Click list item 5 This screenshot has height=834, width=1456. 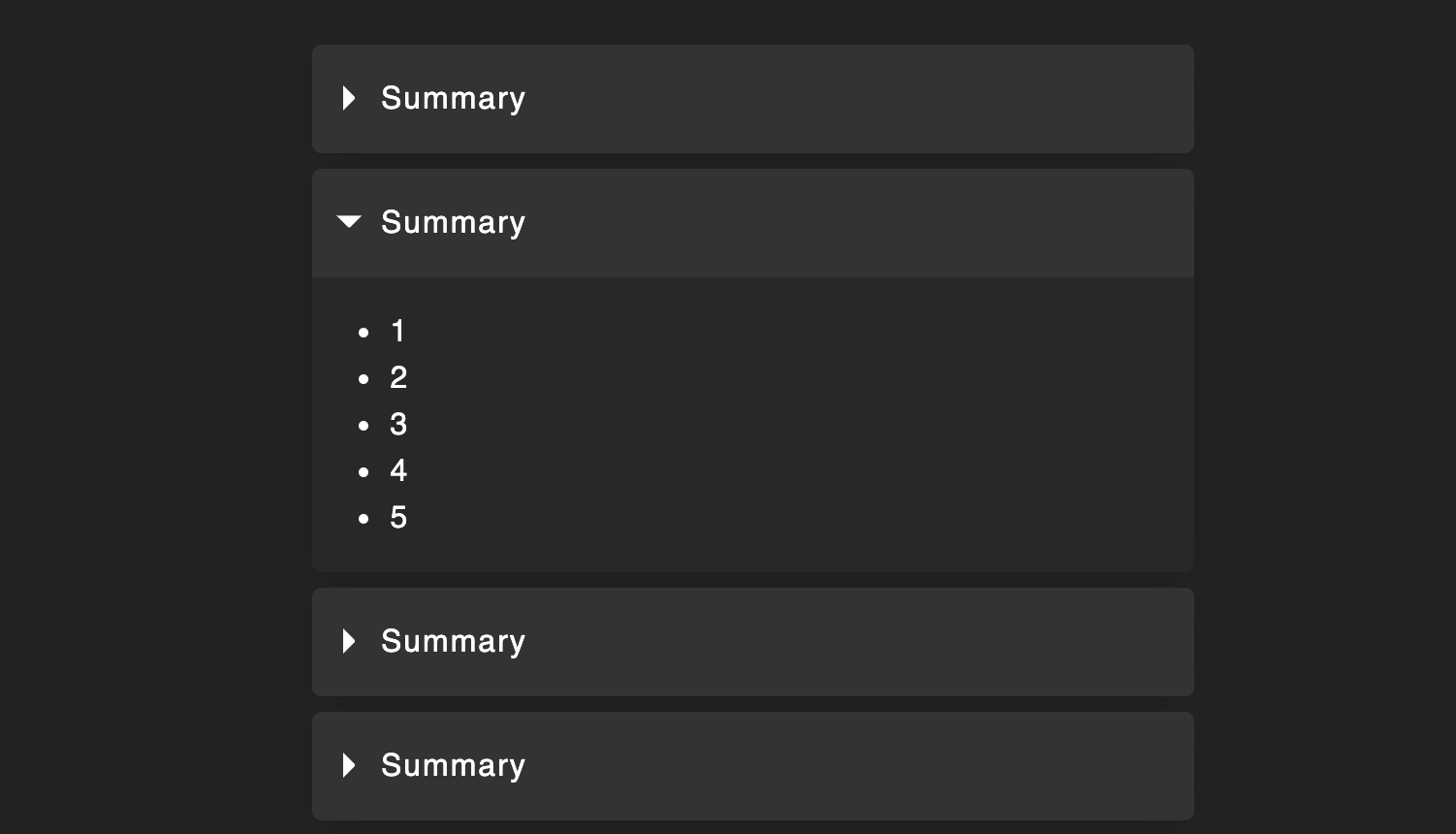pos(398,518)
